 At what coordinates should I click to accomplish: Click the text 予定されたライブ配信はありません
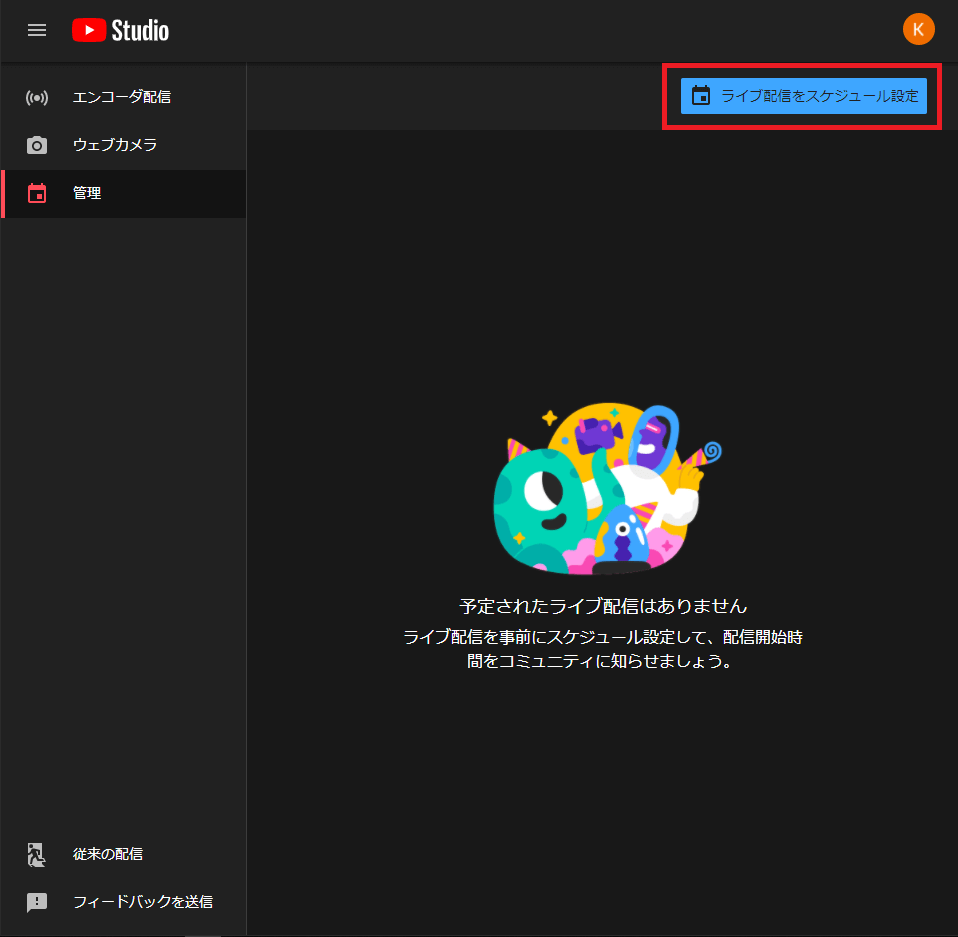(x=603, y=606)
